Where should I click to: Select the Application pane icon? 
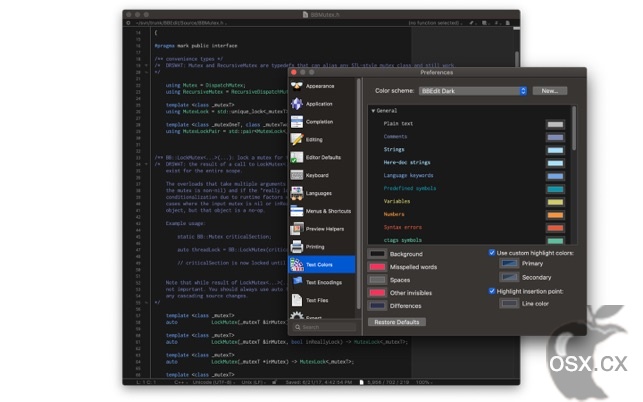point(296,104)
